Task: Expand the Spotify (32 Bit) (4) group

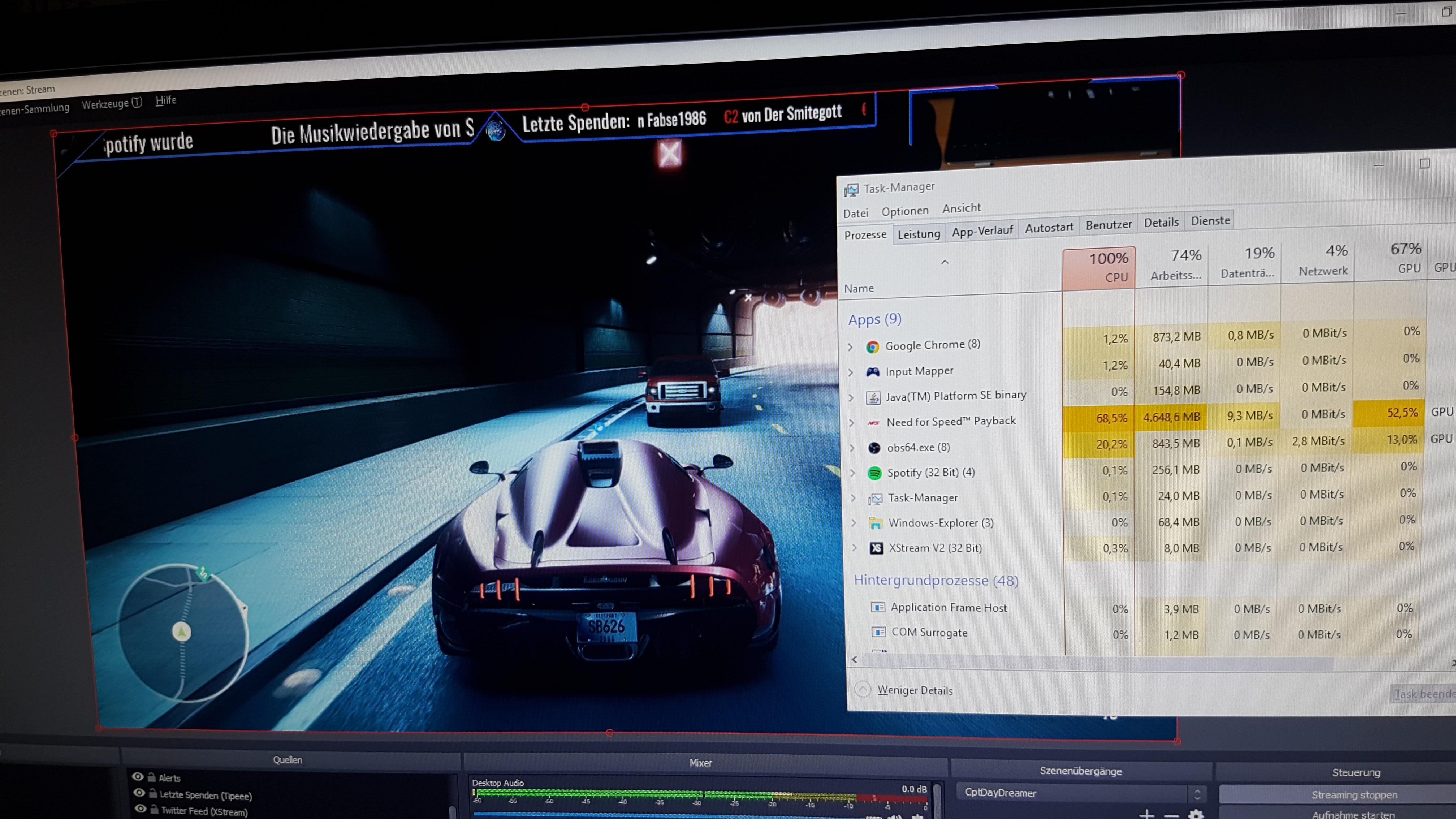Action: coord(853,473)
